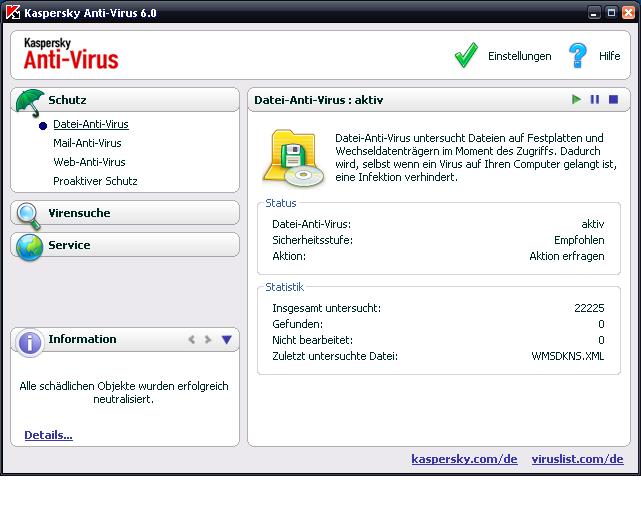
Task: Click the blue question mark help icon
Action: click(578, 56)
